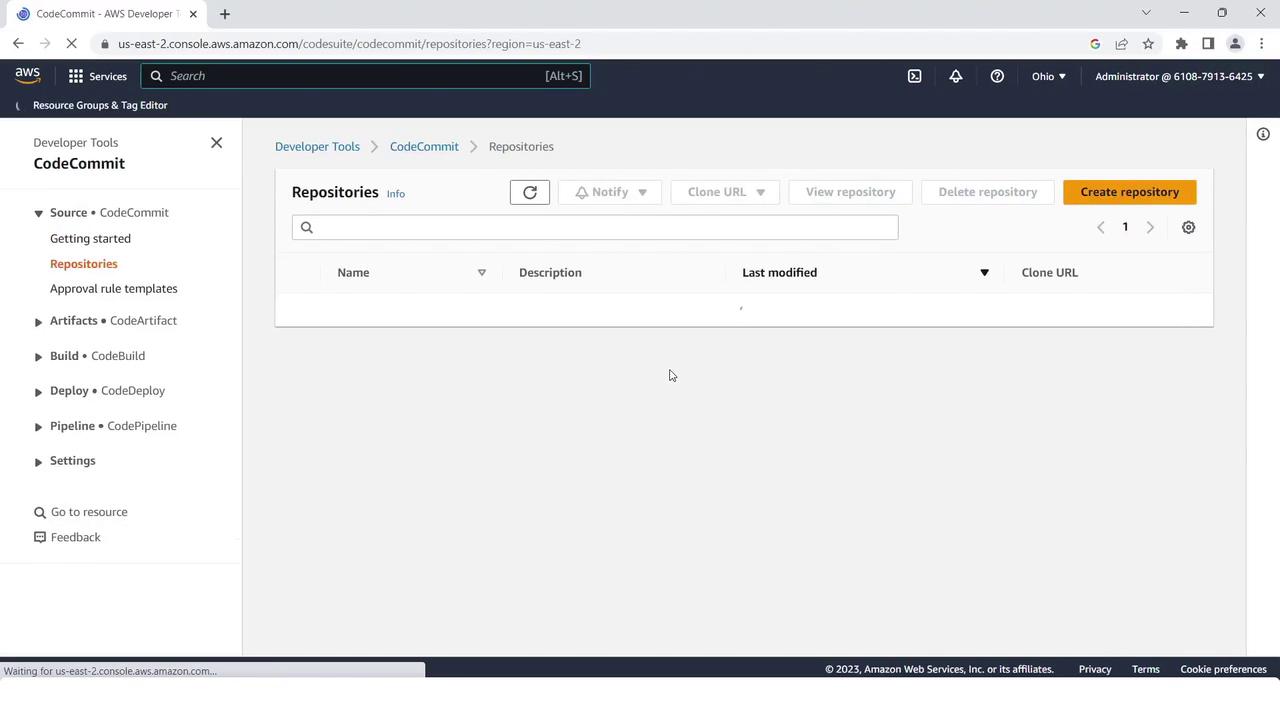
Task: Open the notifications bell icon
Action: point(956,76)
